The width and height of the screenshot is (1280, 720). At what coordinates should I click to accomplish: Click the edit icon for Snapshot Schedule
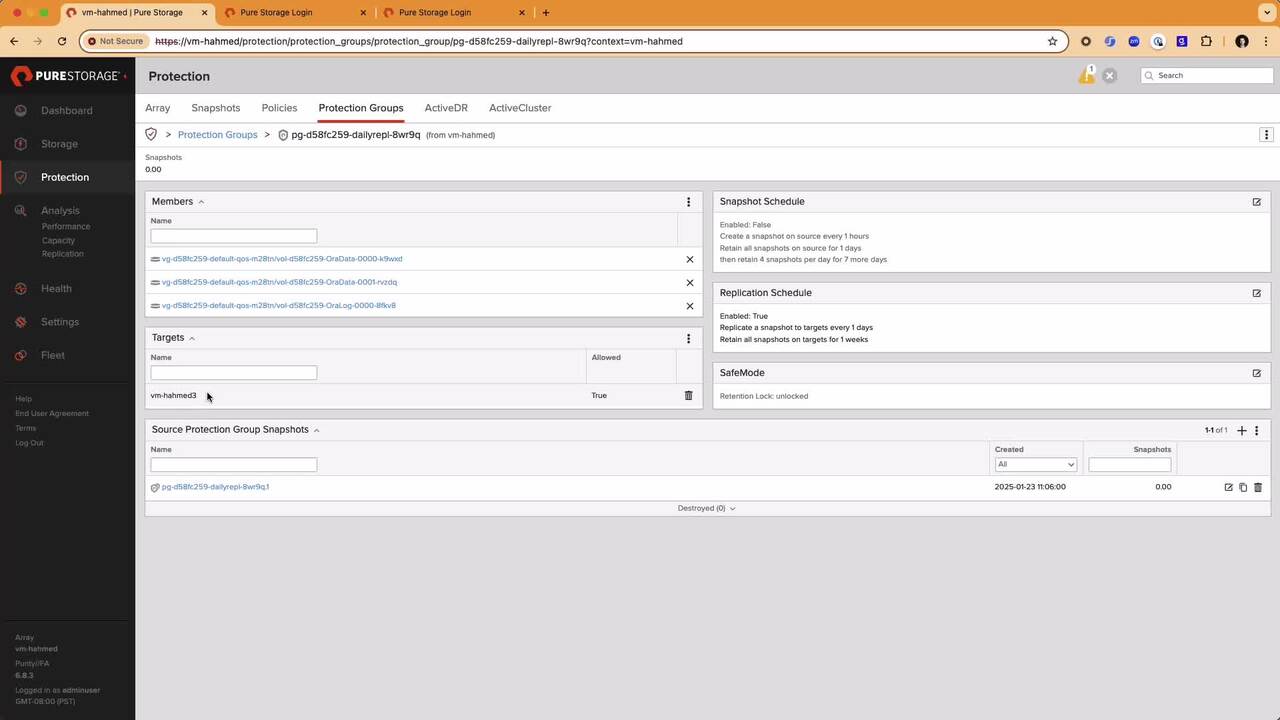[1256, 202]
